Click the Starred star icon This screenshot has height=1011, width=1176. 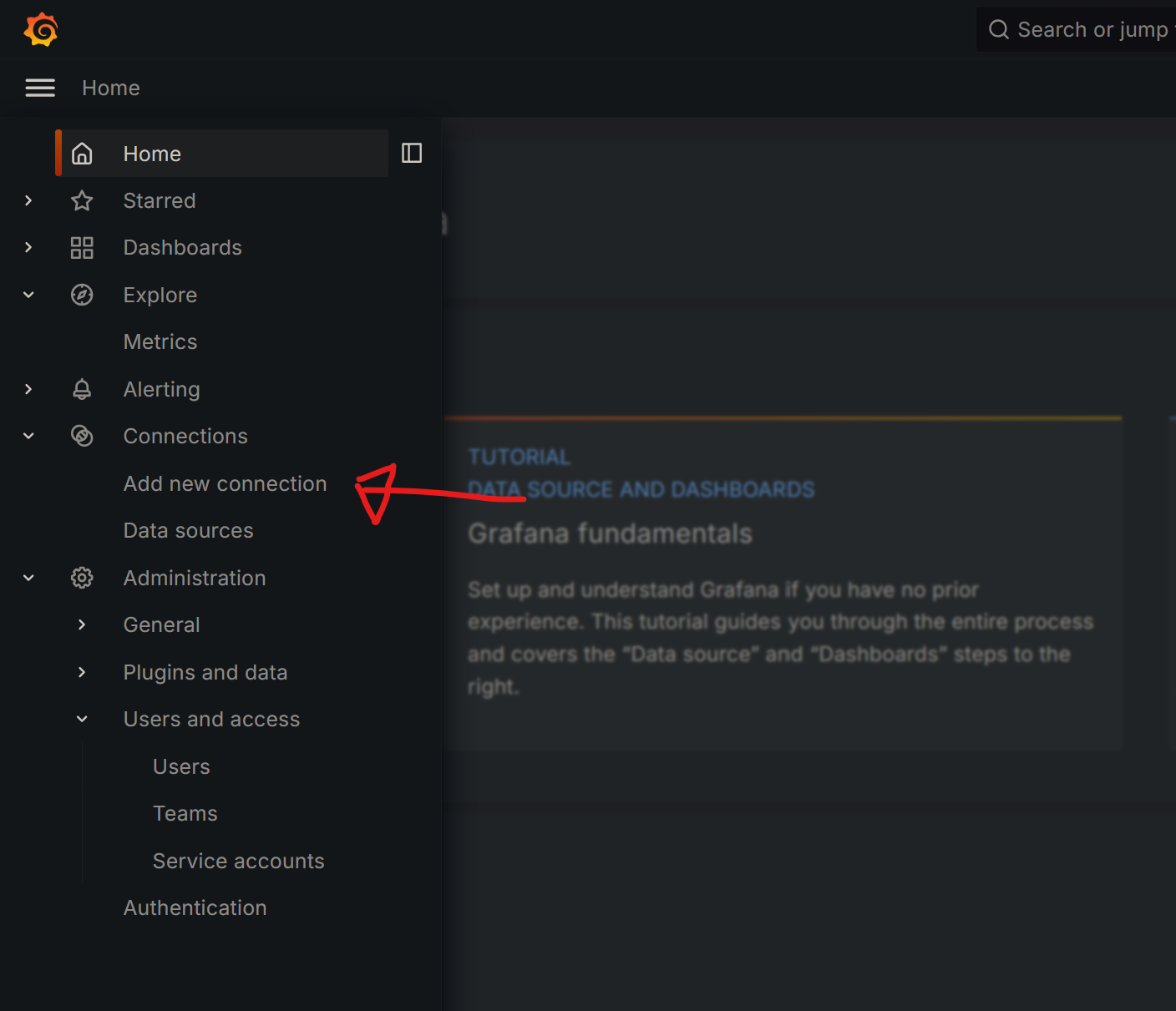click(x=81, y=200)
